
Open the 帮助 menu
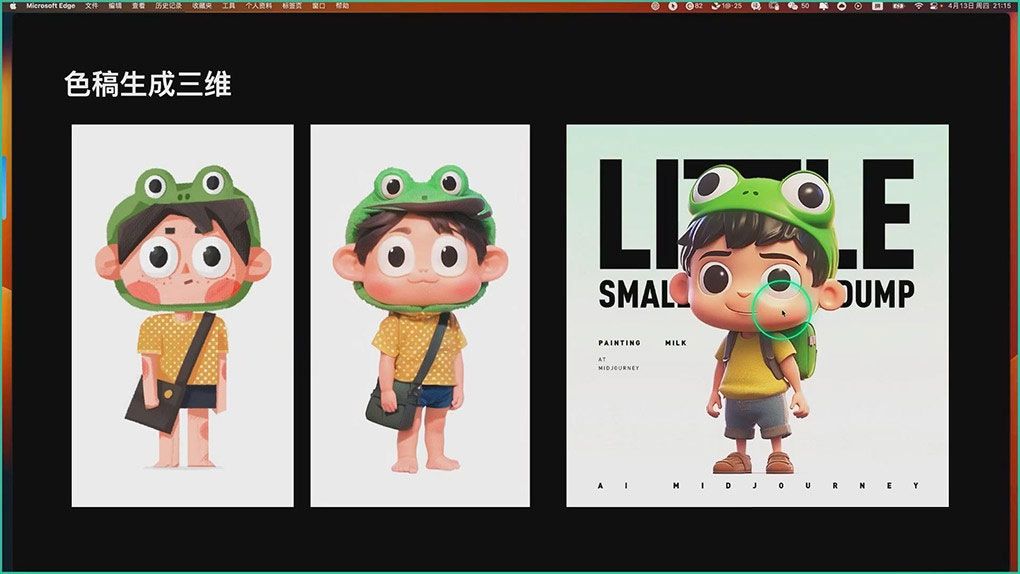[x=343, y=5]
